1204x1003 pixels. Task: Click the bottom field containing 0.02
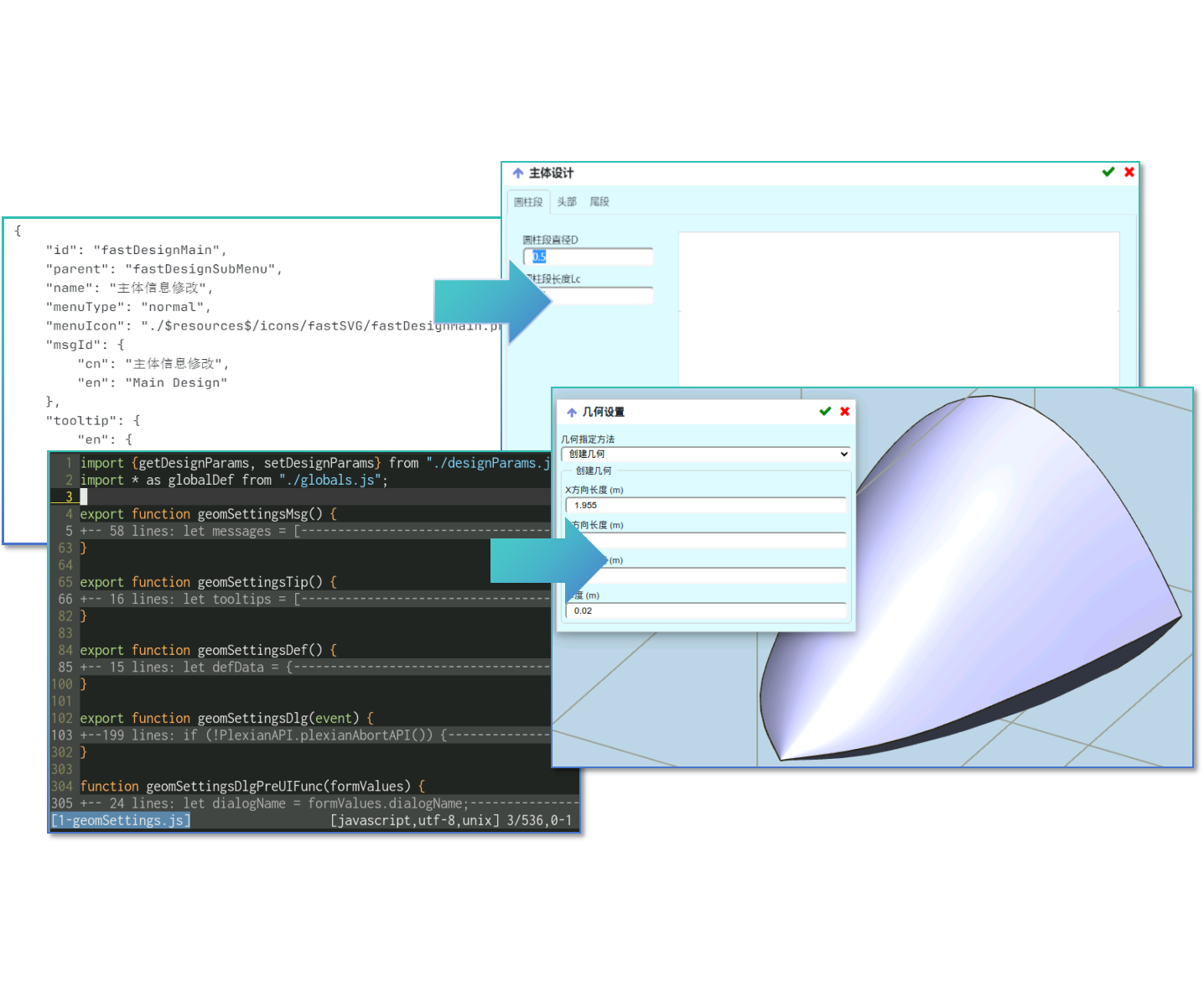706,611
